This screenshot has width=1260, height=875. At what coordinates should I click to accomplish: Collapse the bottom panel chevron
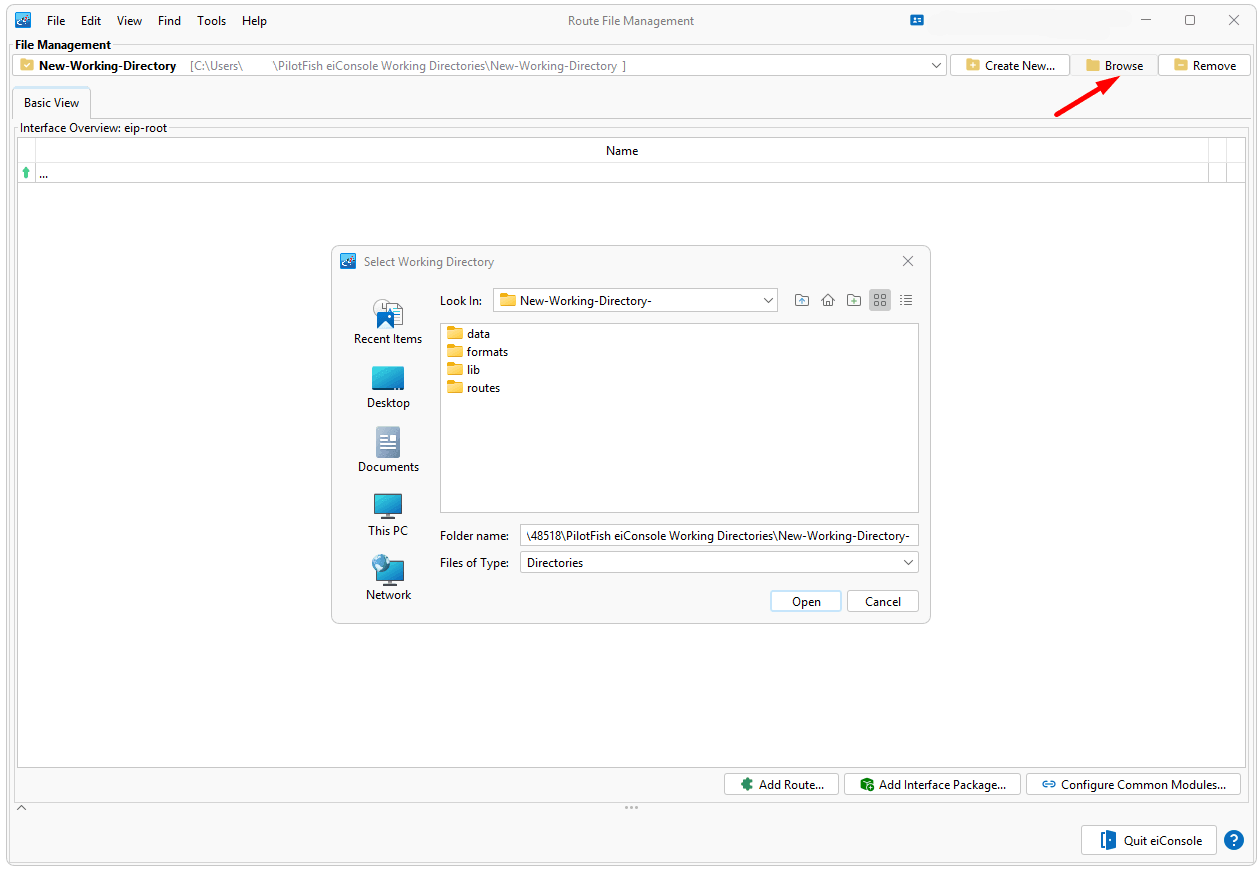click(22, 807)
